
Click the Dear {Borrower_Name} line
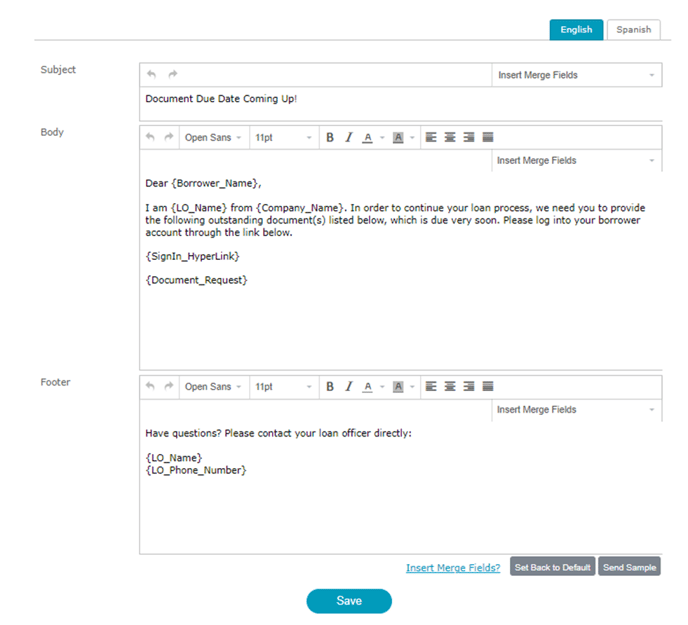[x=203, y=183]
